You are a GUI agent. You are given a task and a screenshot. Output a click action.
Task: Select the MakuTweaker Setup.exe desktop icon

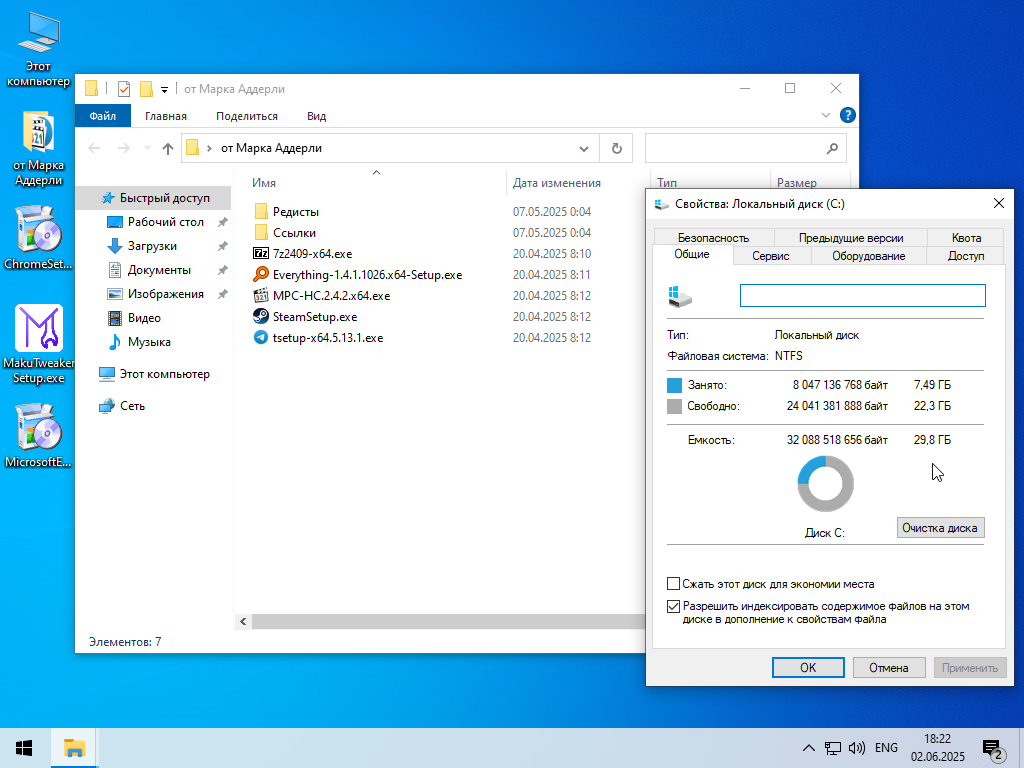pyautogui.click(x=39, y=344)
